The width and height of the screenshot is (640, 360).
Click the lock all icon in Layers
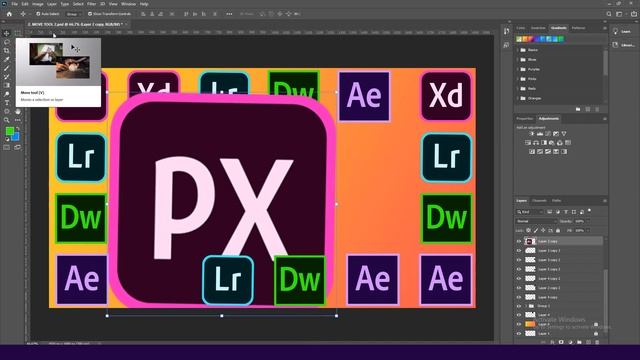(558, 231)
